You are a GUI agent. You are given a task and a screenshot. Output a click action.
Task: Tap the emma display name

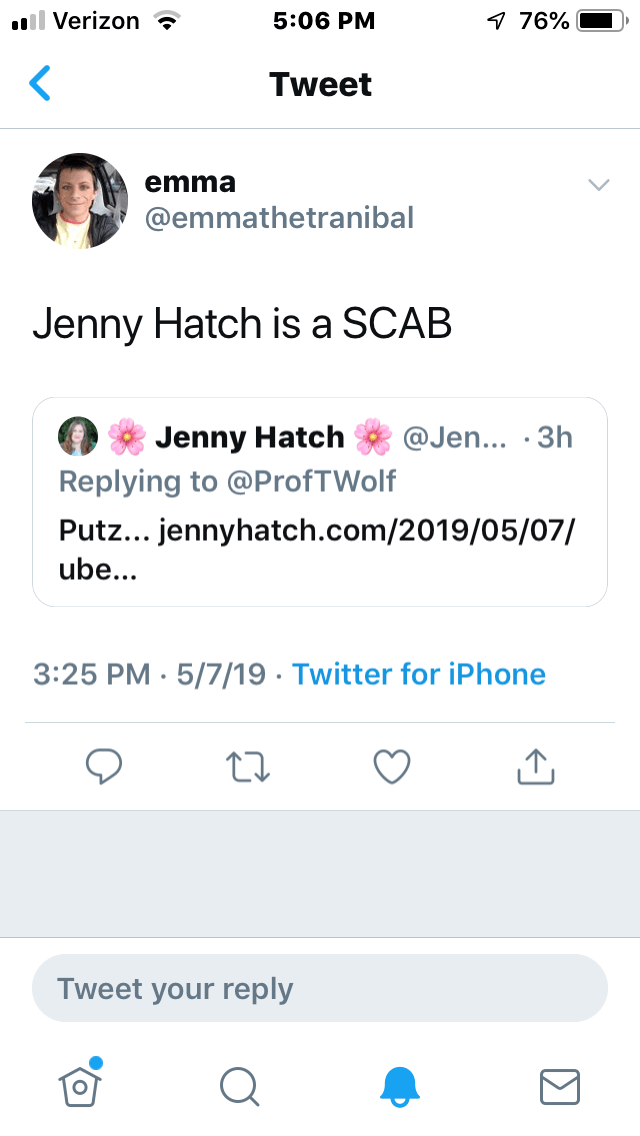(190, 182)
